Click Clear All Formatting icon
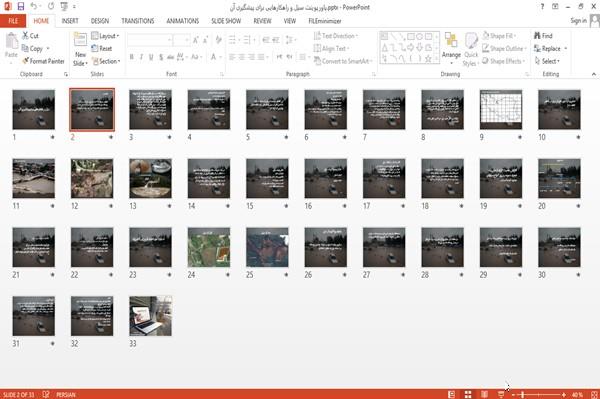 (218, 40)
